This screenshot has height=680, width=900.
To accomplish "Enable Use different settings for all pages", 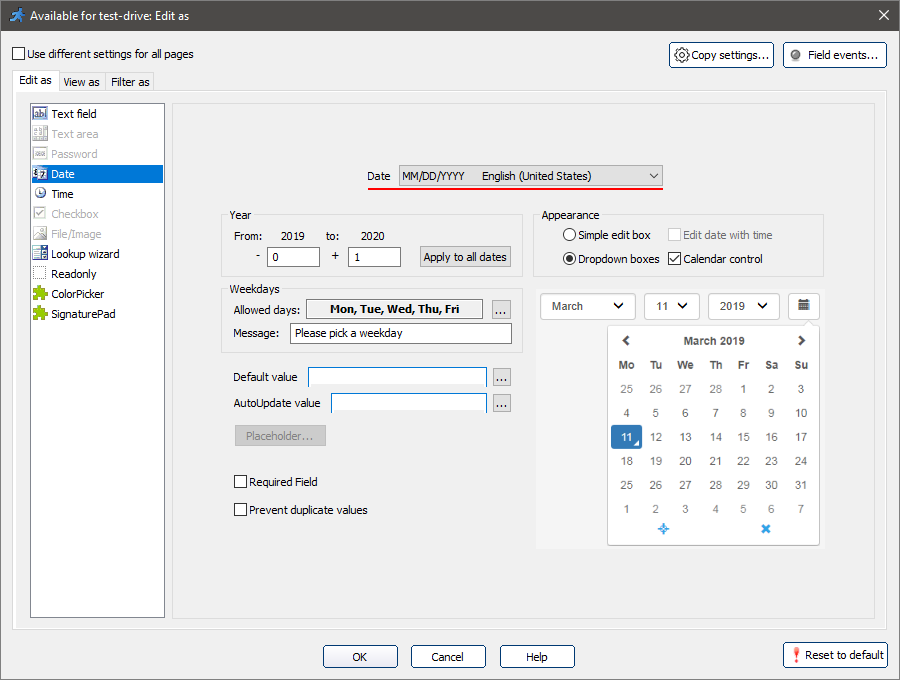I will point(19,54).
